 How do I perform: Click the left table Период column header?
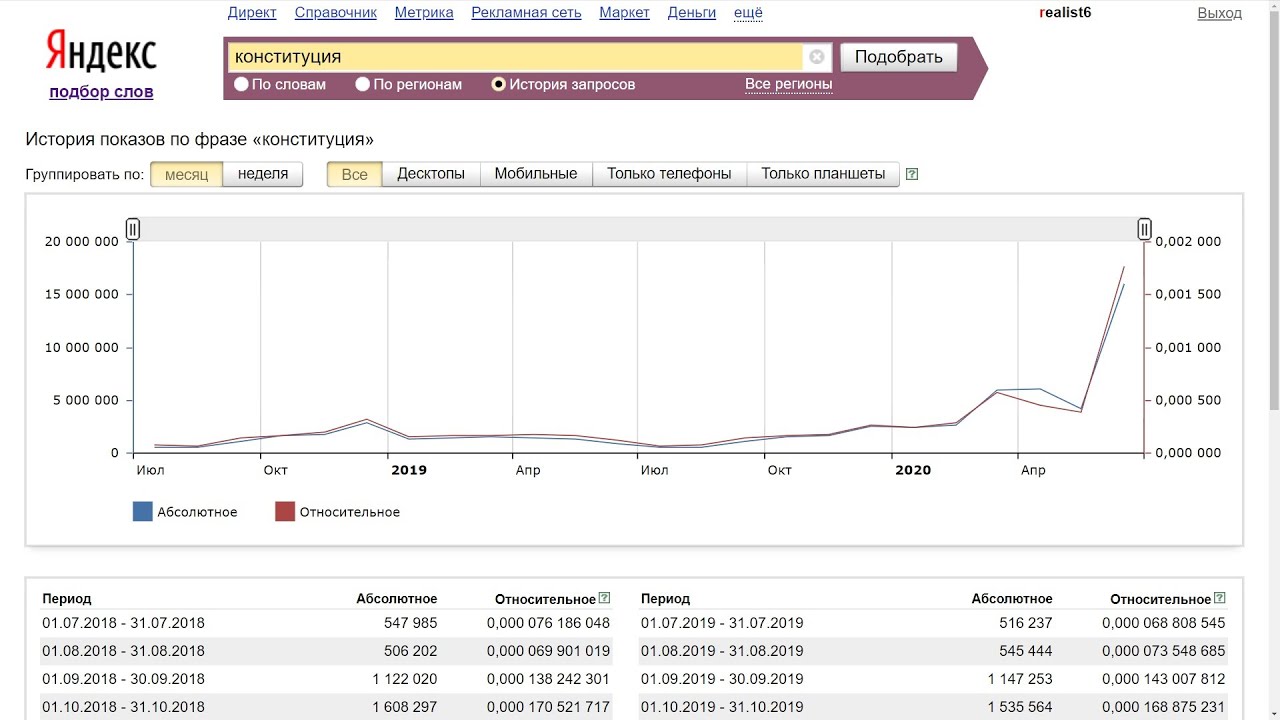coord(66,599)
